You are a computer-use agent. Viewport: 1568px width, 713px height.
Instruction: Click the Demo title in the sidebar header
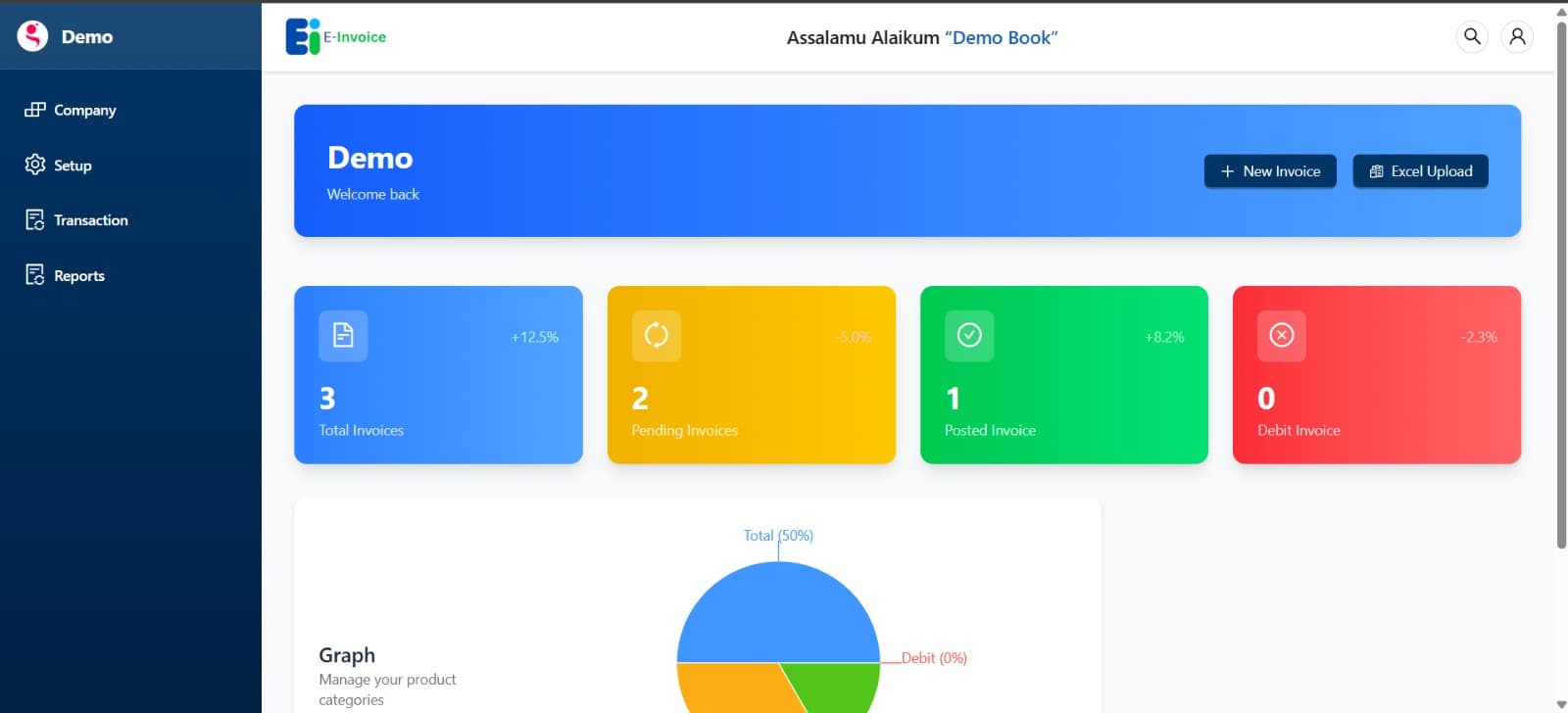[87, 37]
